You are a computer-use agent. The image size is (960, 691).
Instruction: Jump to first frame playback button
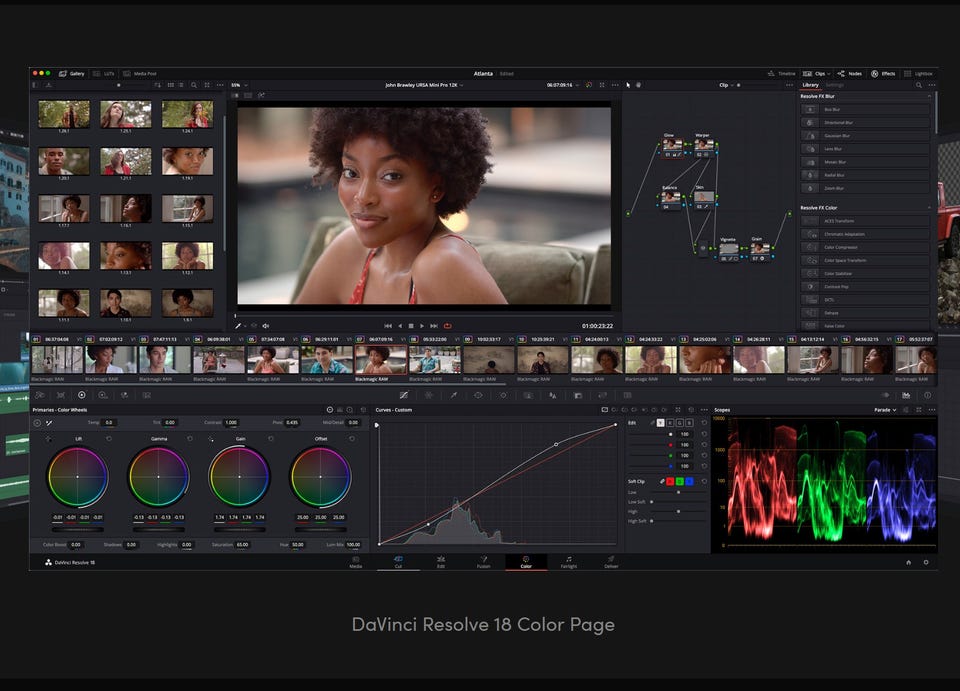pyautogui.click(x=388, y=326)
